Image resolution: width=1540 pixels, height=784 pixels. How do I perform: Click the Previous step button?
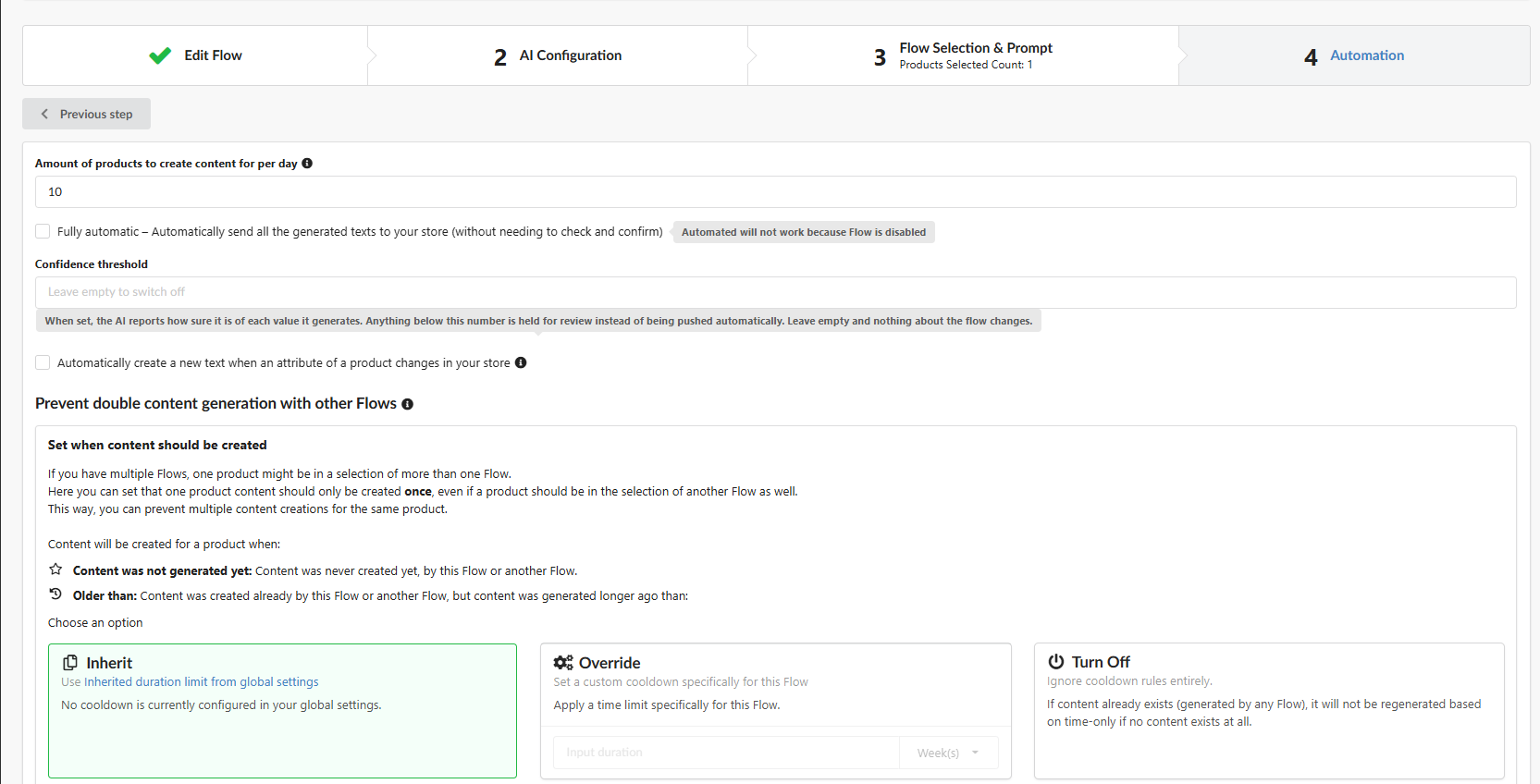(x=86, y=114)
